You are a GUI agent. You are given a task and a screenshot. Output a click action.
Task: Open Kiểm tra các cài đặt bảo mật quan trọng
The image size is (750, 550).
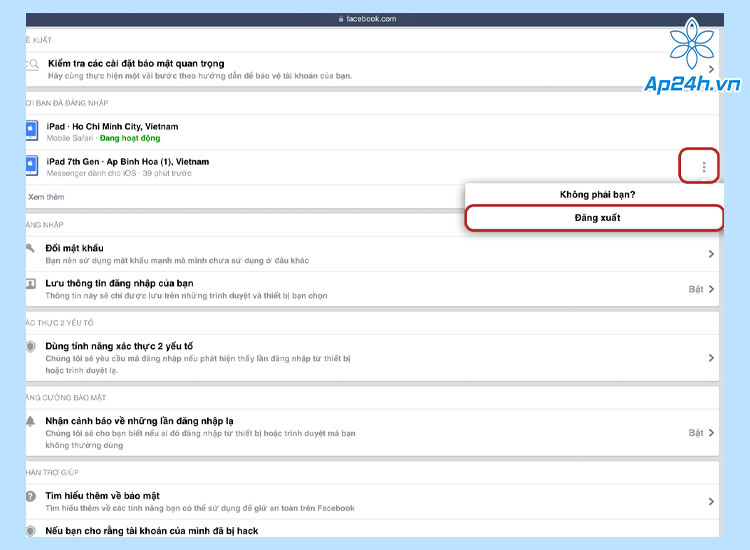pos(372,69)
